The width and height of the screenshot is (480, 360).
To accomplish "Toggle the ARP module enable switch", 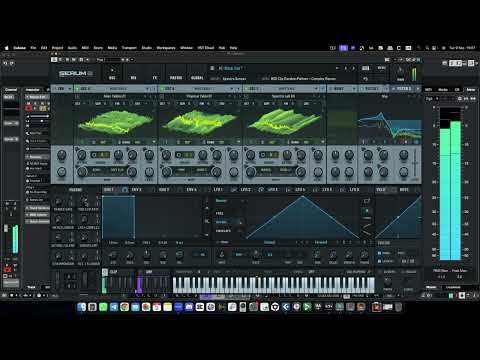I will click(140, 272).
